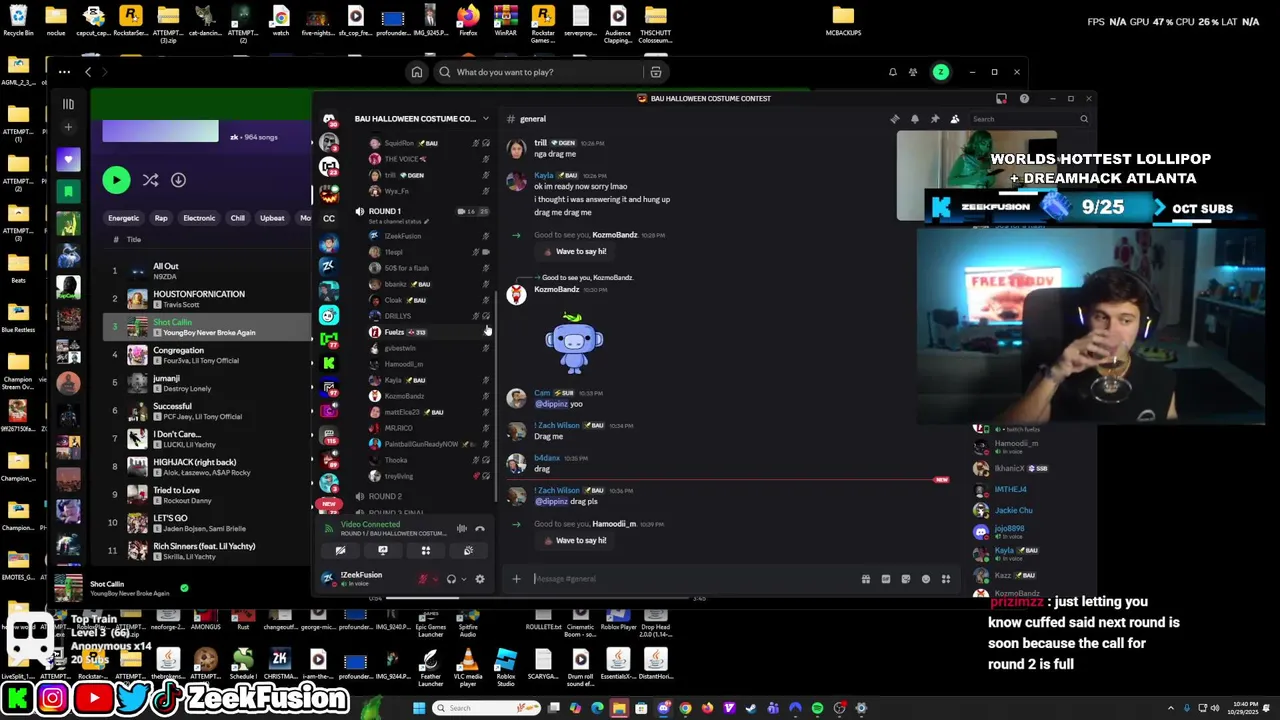Image resolution: width=1280 pixels, height=720 pixels.
Task: Start an activity in voice panel
Action: click(426, 550)
